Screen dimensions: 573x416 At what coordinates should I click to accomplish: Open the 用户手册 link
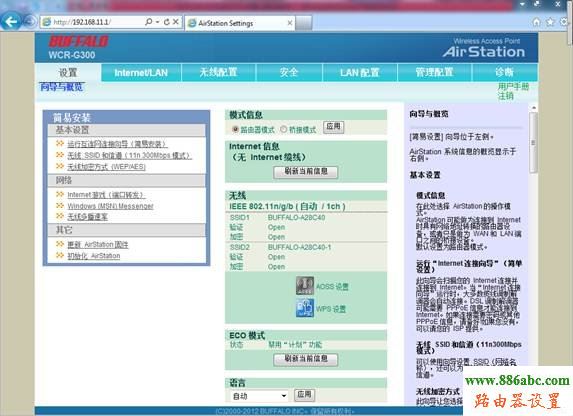(513, 87)
